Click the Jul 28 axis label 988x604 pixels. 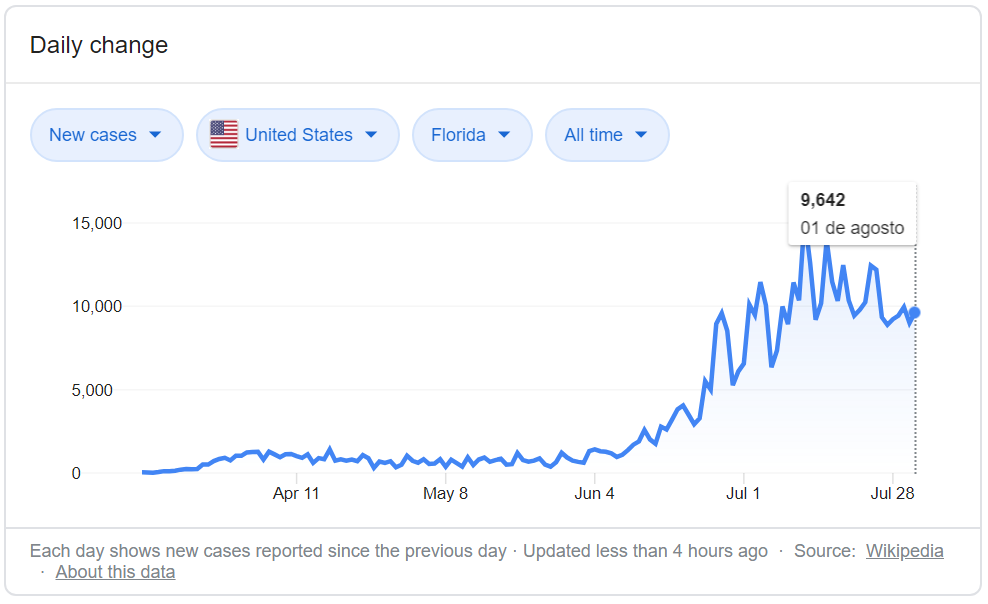[893, 493]
